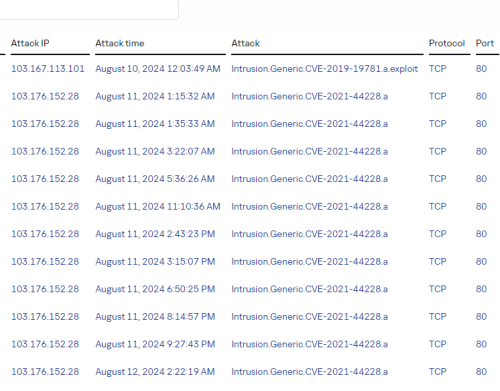The height and width of the screenshot is (391, 500).
Task: Select IP in the 6:50:25 PM row
Action: coord(45,289)
